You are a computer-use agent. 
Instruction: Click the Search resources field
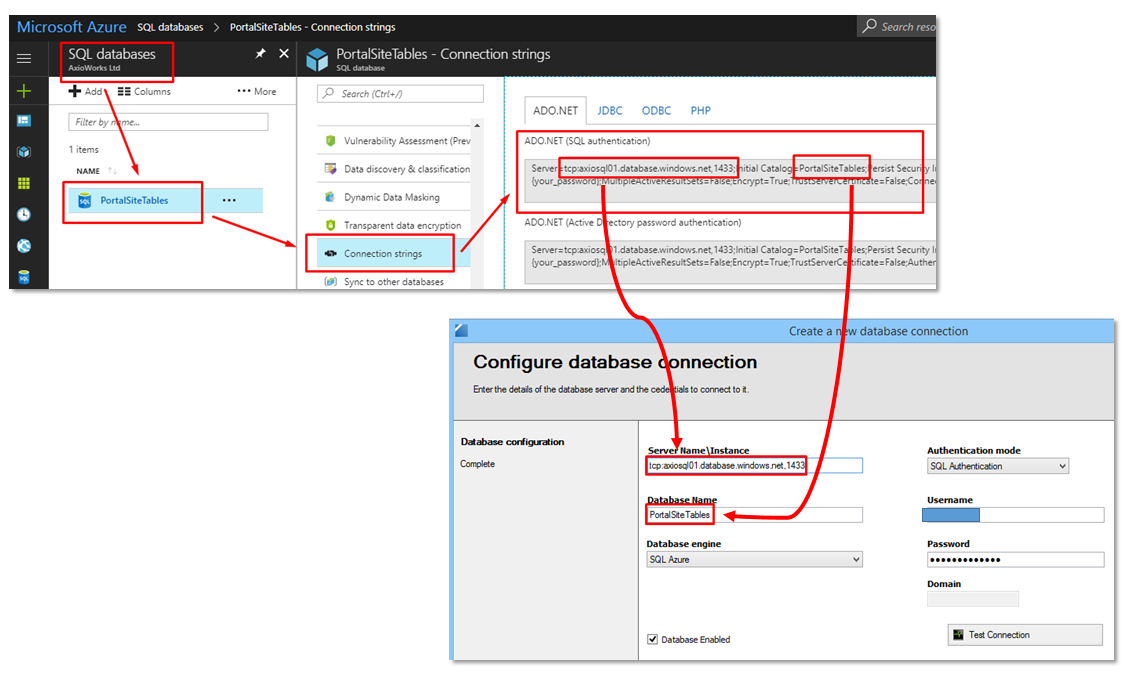[x=897, y=26]
